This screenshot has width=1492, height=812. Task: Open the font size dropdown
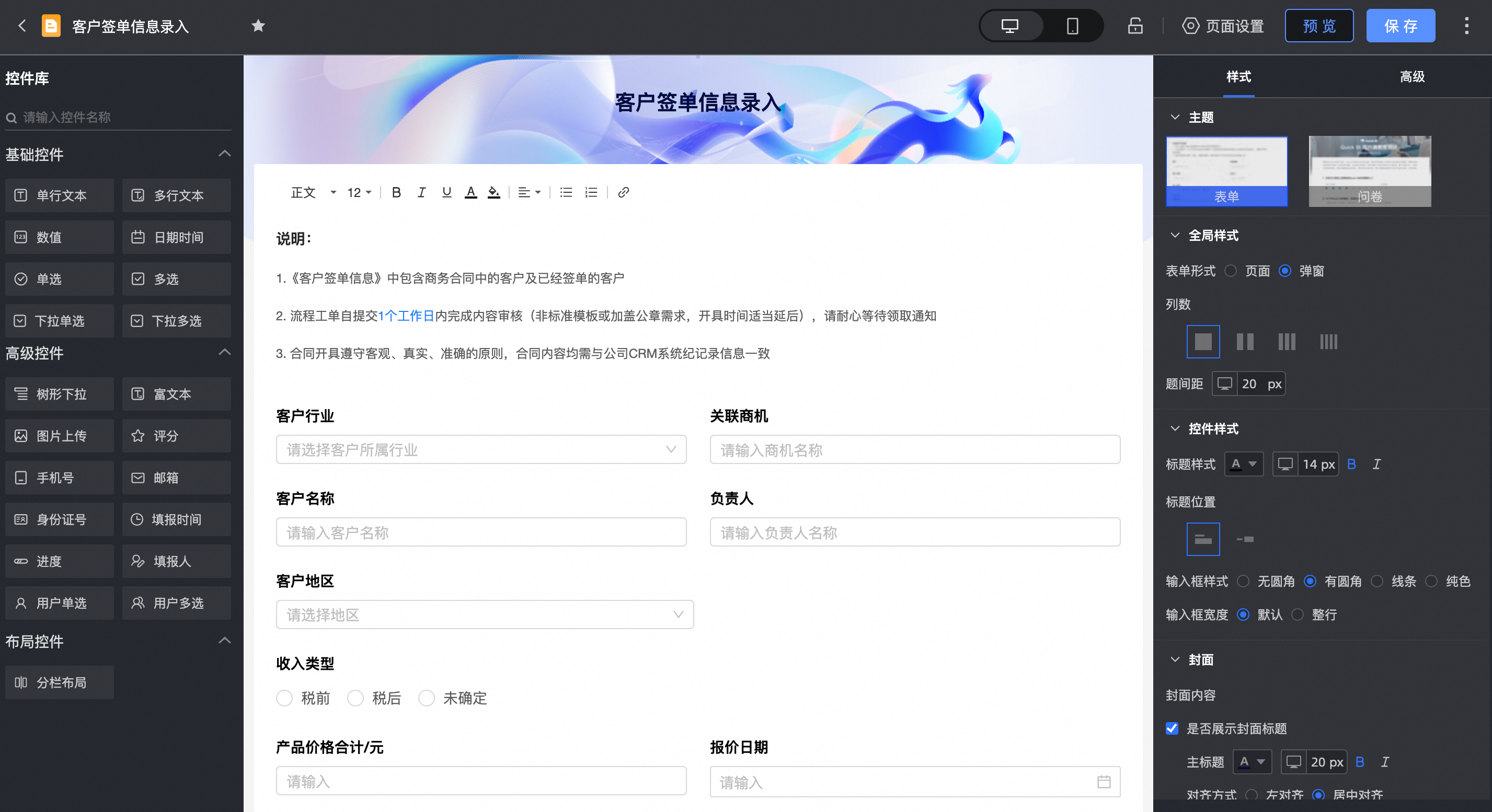pyautogui.click(x=359, y=192)
